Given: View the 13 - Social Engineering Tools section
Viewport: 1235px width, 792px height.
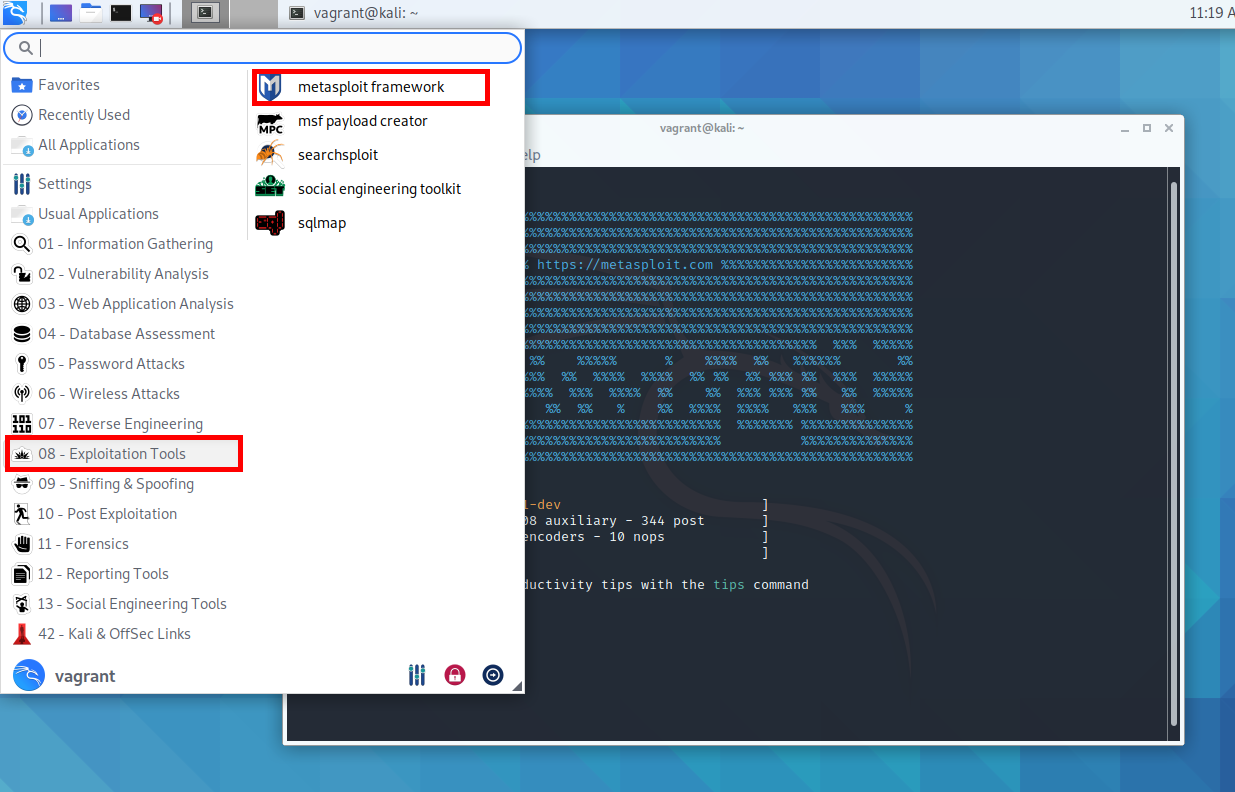Looking at the screenshot, I should [132, 603].
